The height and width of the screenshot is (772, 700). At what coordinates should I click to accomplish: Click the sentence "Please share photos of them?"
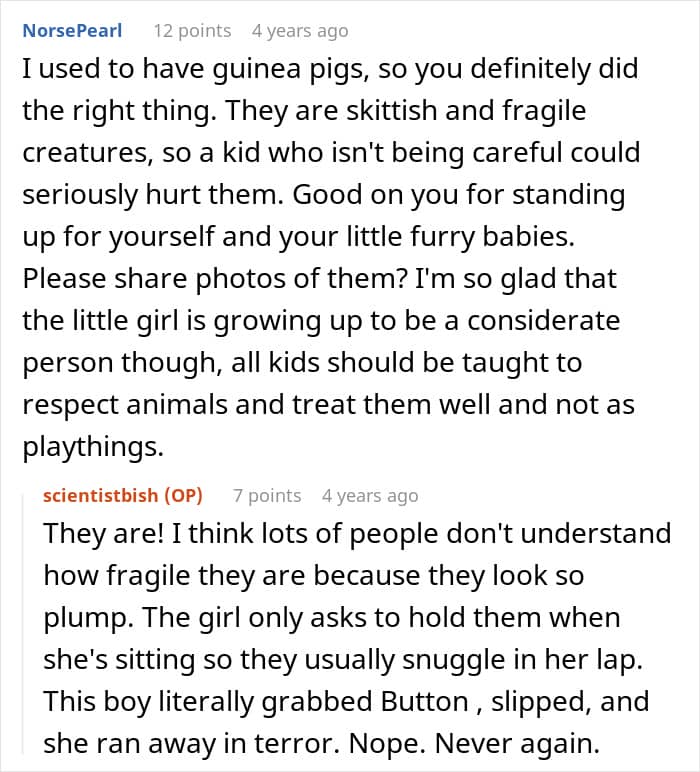click(215, 279)
